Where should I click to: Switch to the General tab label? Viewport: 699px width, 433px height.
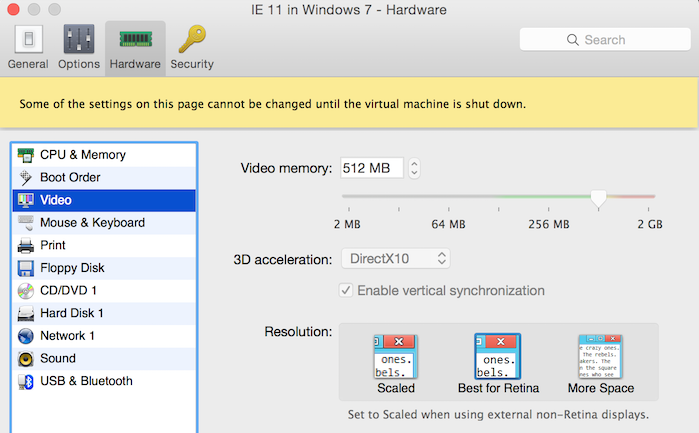point(28,64)
